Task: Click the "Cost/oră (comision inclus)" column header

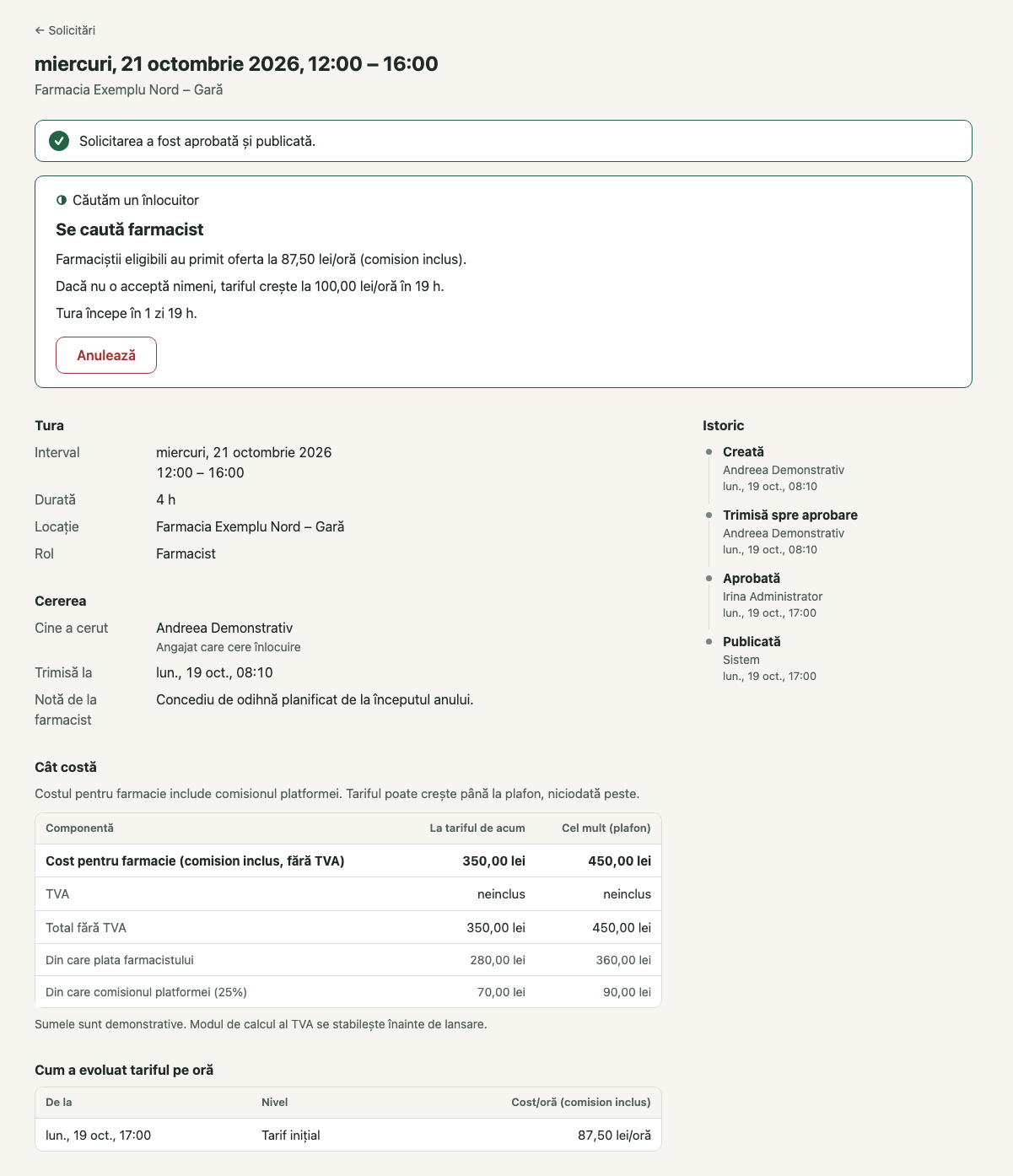Action: coord(581,1103)
